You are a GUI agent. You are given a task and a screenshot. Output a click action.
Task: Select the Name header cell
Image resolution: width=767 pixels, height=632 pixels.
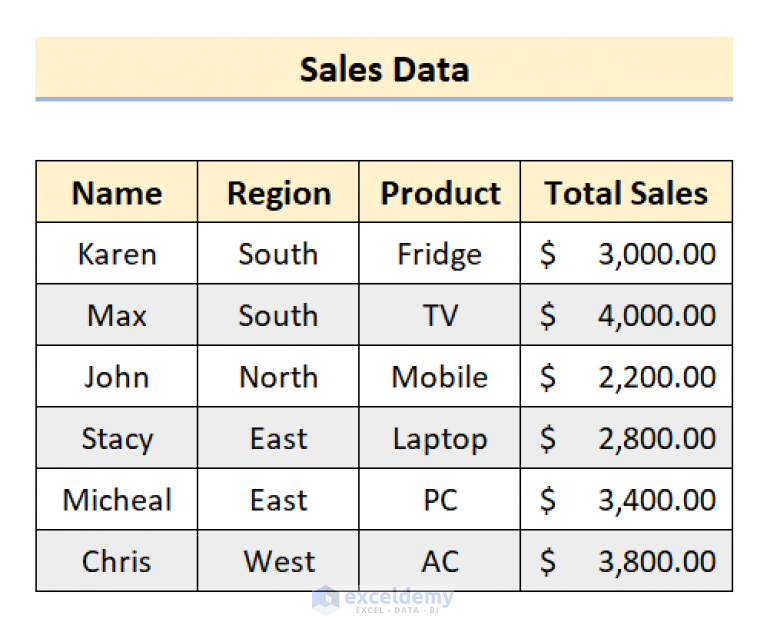[117, 192]
